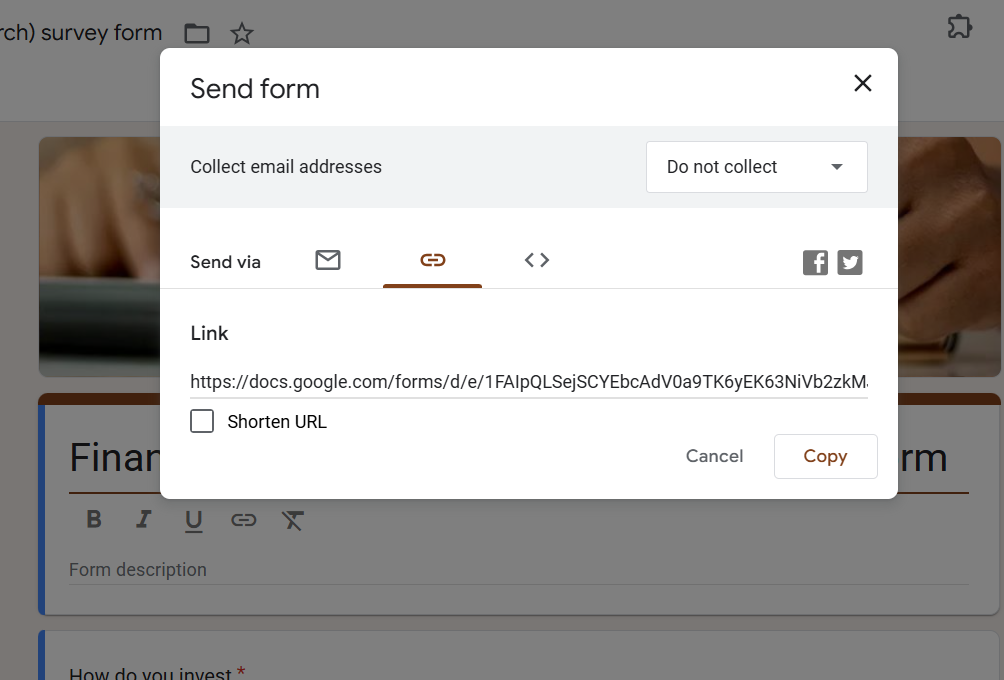Star the survey form

coord(242,34)
